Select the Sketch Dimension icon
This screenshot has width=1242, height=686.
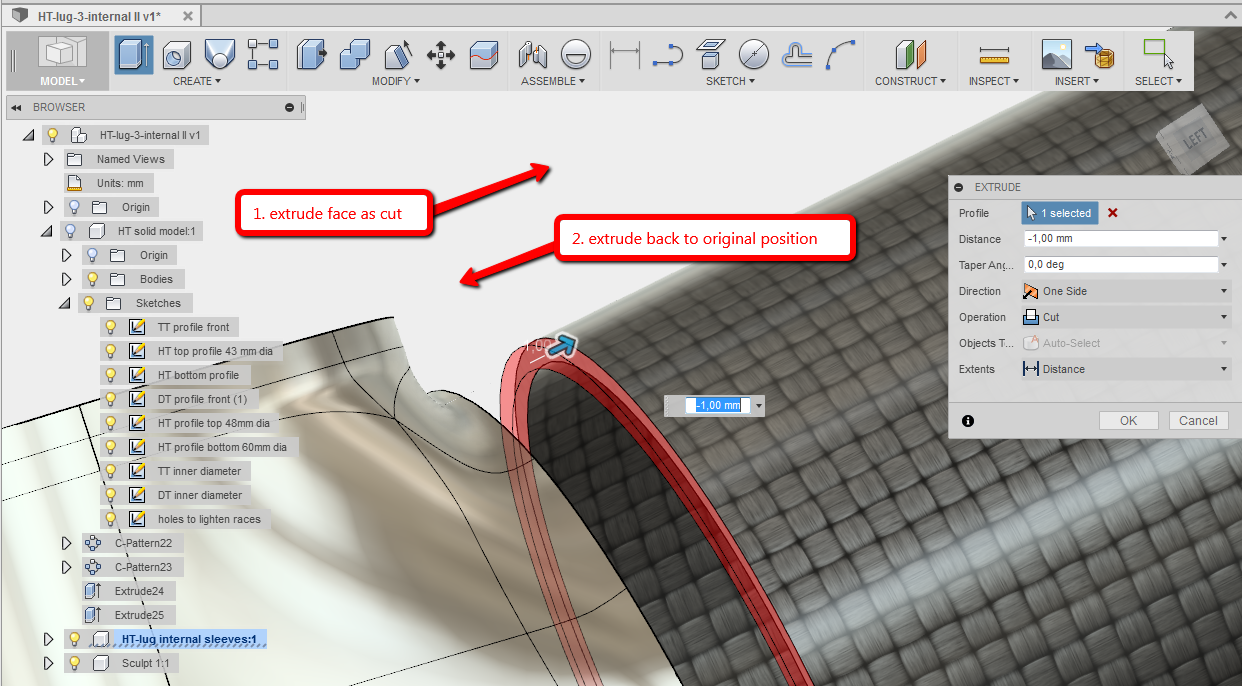pyautogui.click(x=624, y=57)
